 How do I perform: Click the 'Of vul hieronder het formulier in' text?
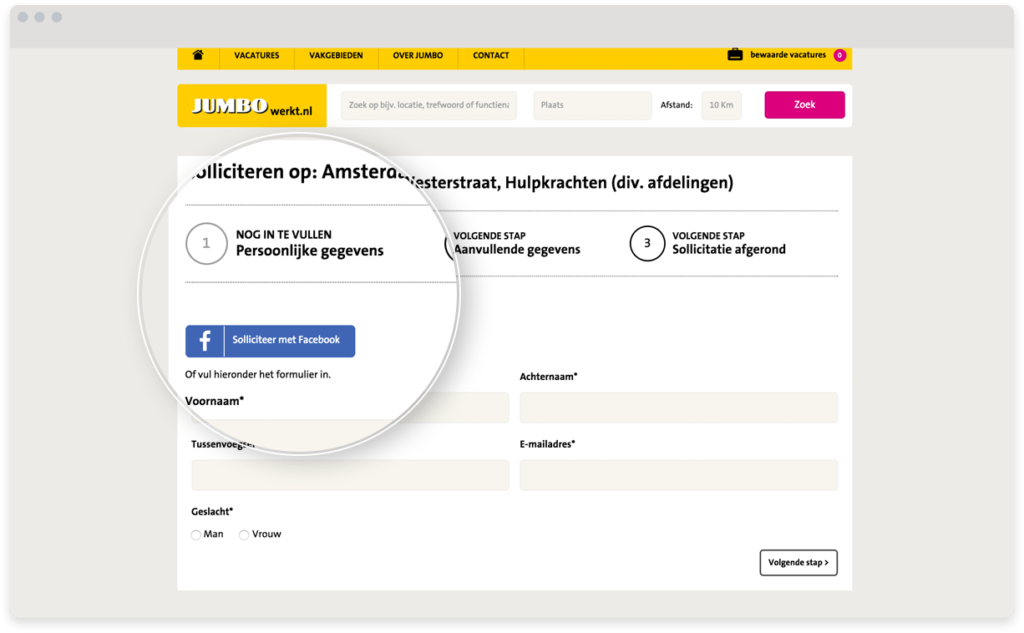click(x=258, y=374)
